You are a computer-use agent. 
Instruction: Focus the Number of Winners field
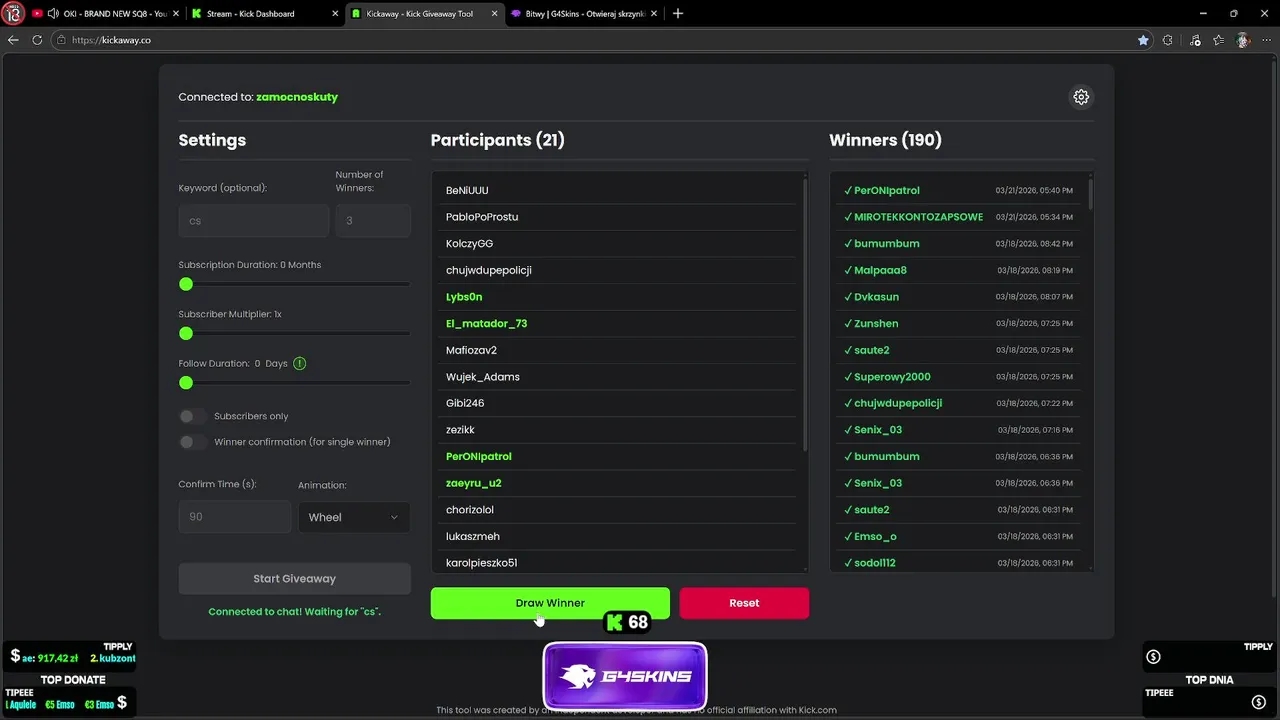(373, 221)
